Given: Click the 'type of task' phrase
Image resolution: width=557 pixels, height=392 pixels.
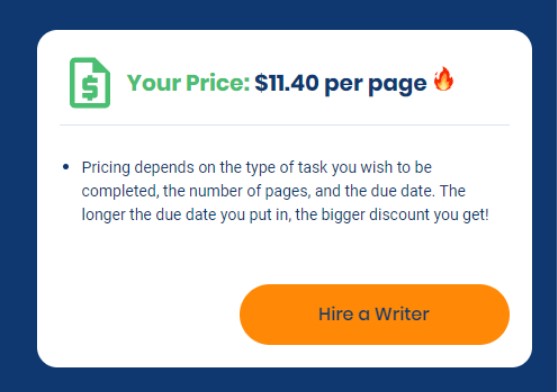Looking at the screenshot, I should (x=273, y=168).
